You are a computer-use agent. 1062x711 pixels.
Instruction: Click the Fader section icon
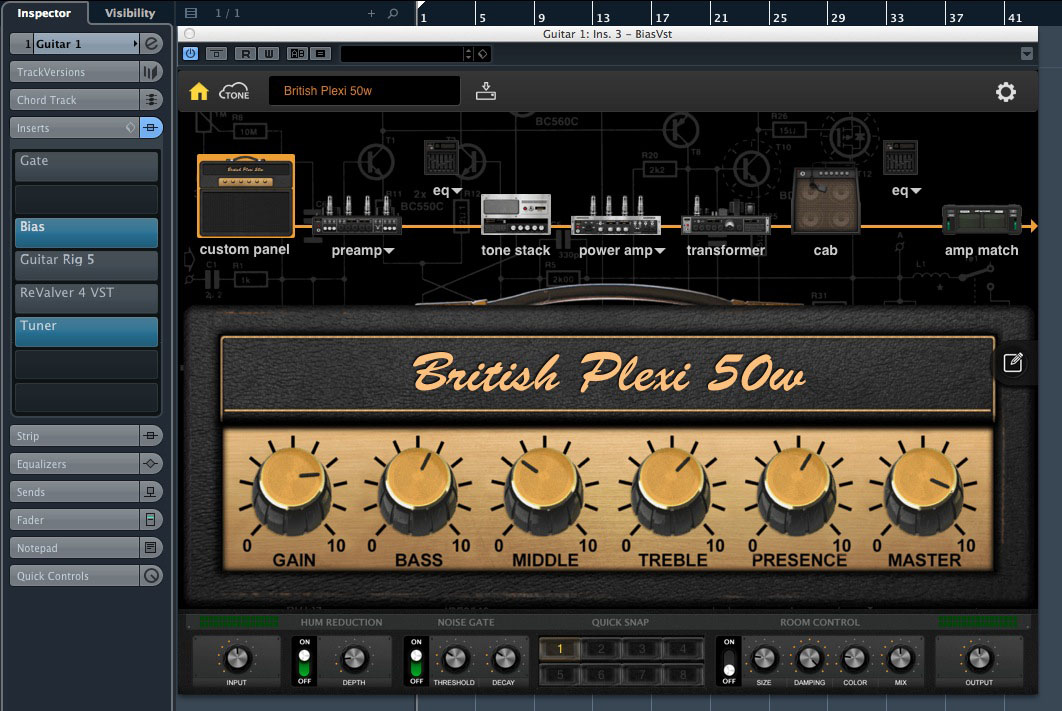(150, 519)
